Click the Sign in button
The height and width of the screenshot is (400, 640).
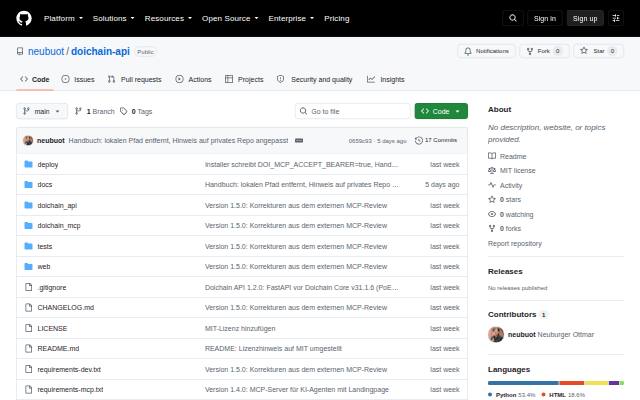(x=544, y=18)
